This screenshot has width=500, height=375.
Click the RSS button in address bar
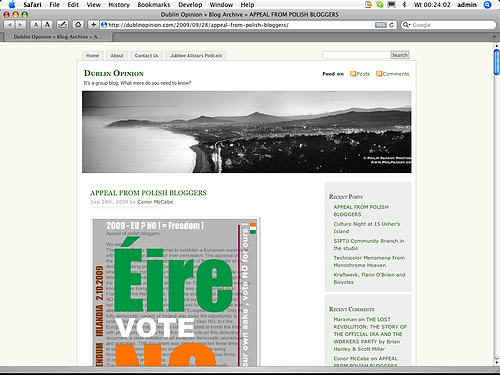tap(380, 25)
